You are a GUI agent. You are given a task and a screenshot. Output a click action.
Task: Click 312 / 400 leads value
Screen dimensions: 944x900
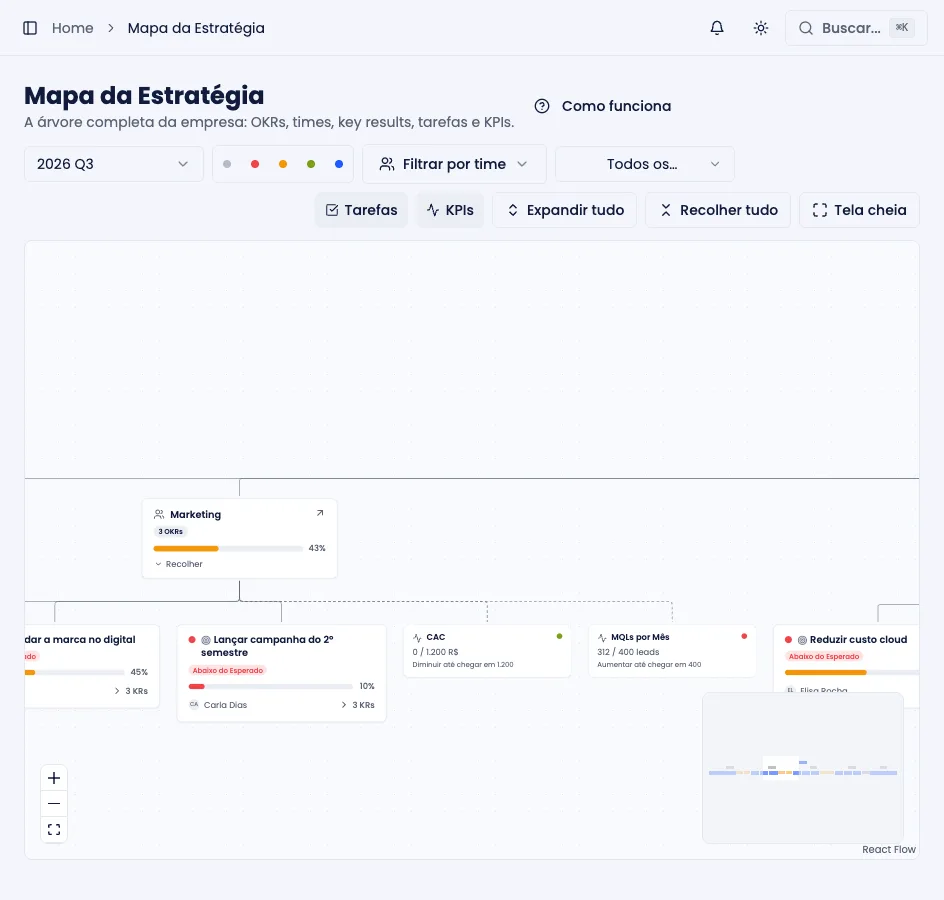pyautogui.click(x=628, y=652)
